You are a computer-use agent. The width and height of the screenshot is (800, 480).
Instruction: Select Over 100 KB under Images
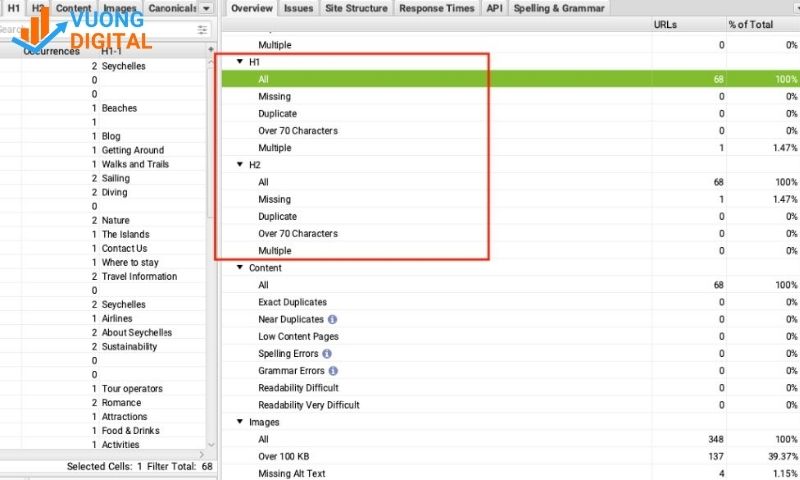click(284, 456)
